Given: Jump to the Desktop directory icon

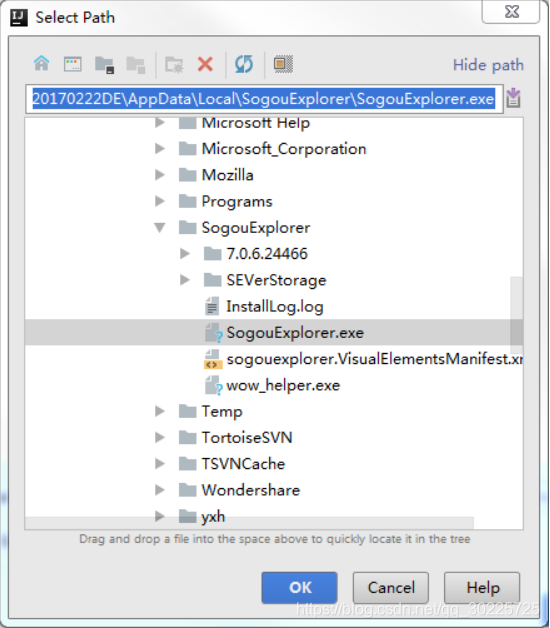Looking at the screenshot, I should tap(73, 64).
